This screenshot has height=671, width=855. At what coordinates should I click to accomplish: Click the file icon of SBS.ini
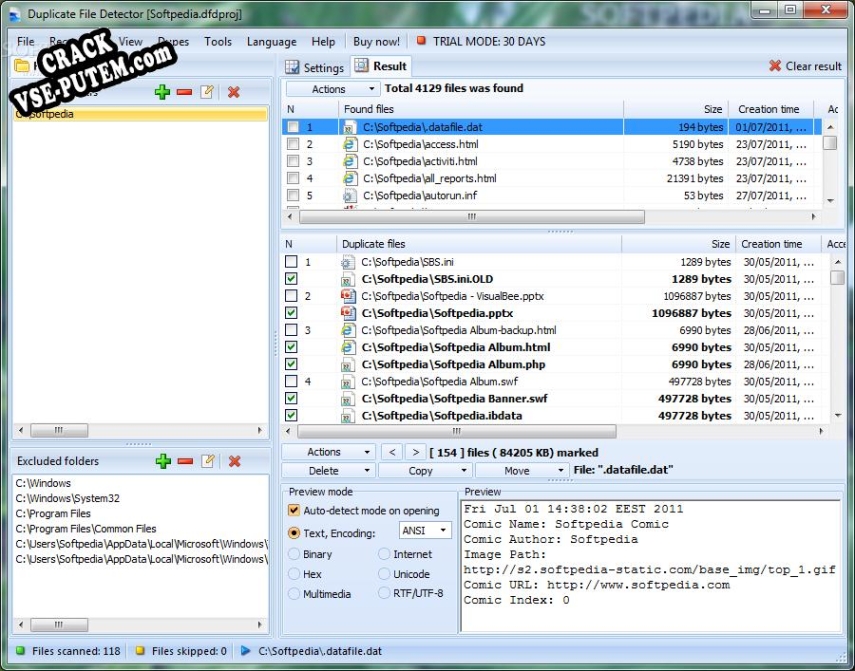click(348, 262)
